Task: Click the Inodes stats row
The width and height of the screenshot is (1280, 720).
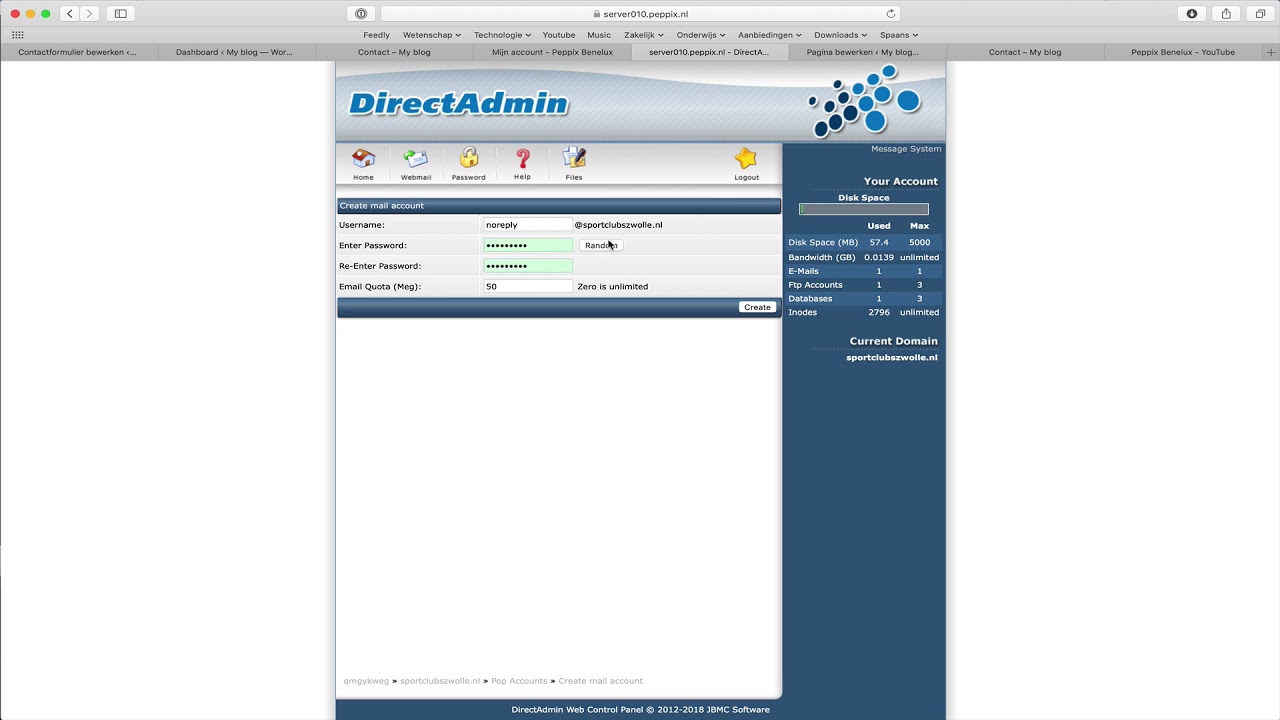Action: (x=864, y=312)
